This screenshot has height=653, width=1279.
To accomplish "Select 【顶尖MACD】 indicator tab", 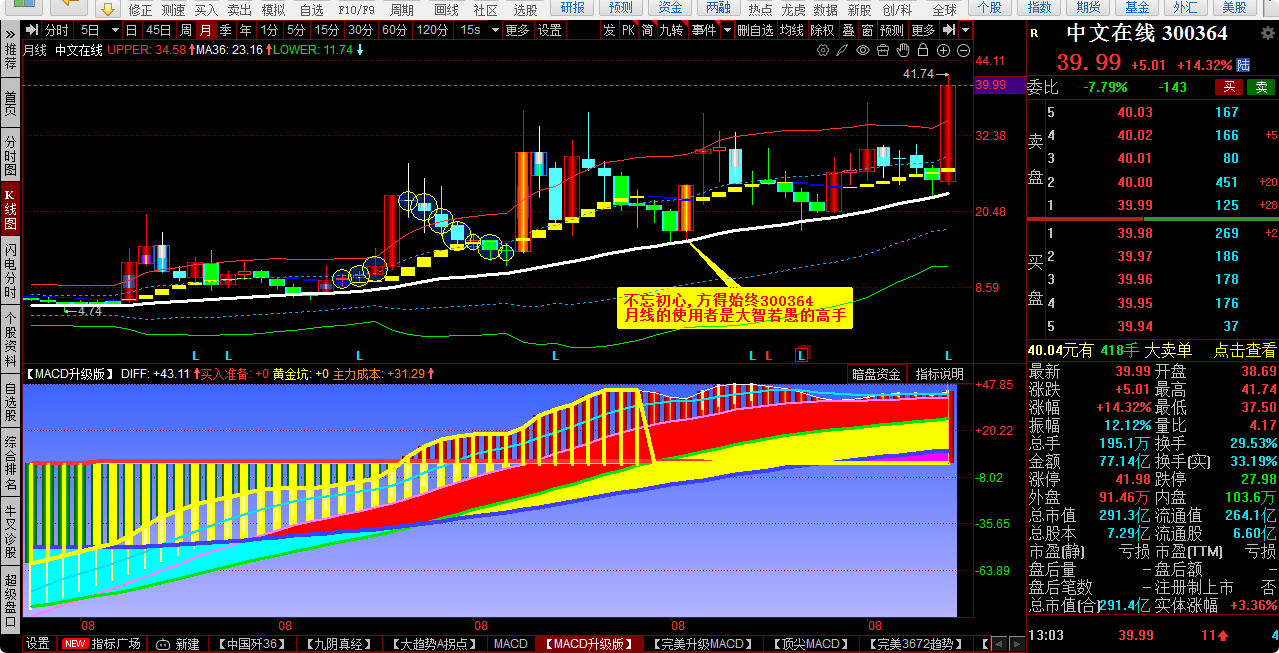I will (x=811, y=644).
